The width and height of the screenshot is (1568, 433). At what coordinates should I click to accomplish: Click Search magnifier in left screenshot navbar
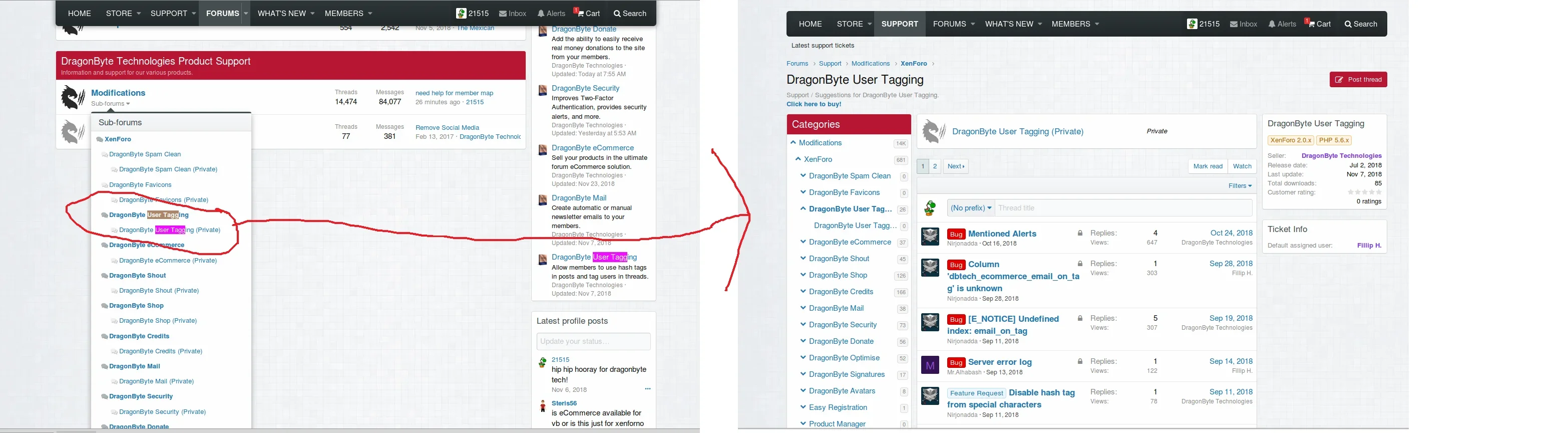[x=630, y=14]
